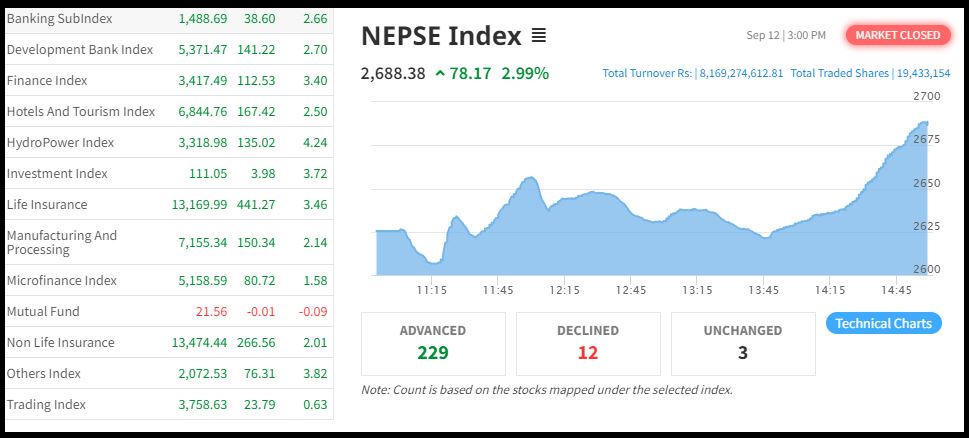Choose Hotels And Tourism Index

pos(80,111)
